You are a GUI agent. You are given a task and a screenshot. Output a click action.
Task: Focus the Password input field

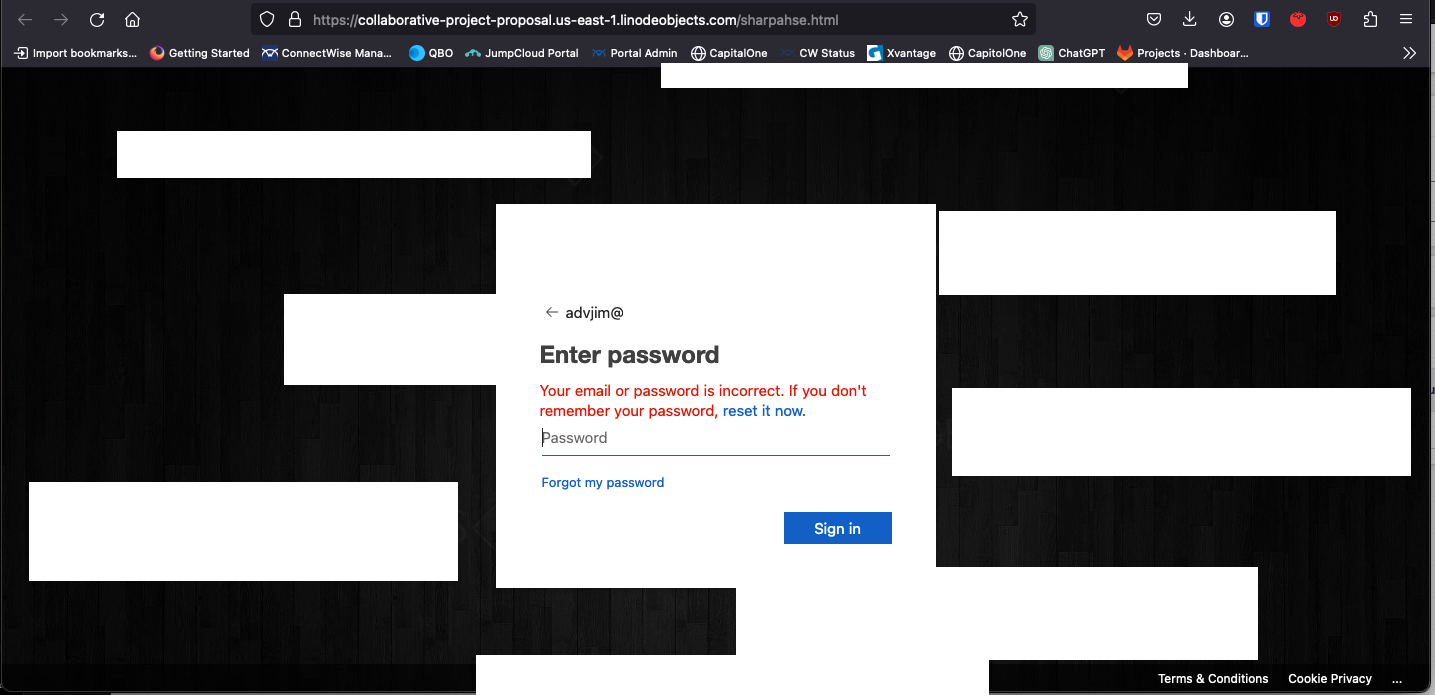(716, 438)
